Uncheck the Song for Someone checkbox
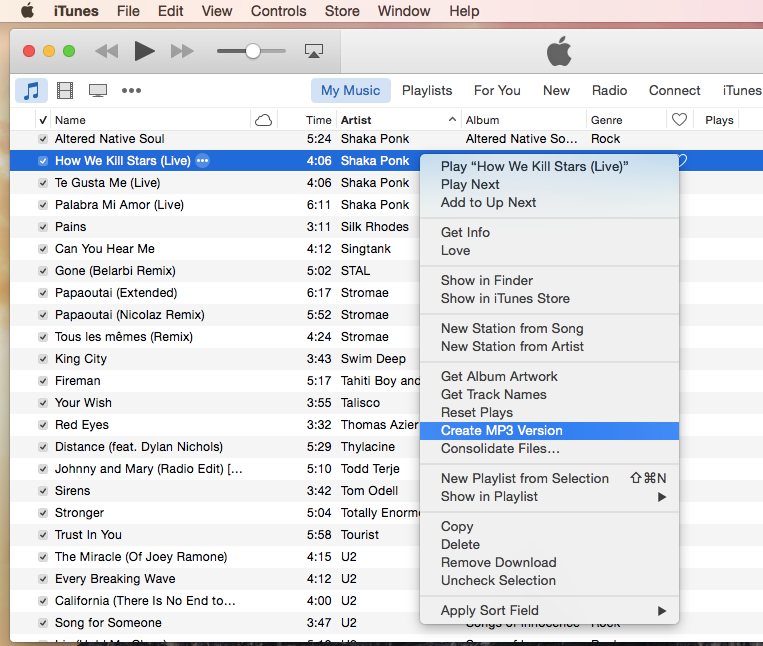763x646 pixels. tap(43, 623)
